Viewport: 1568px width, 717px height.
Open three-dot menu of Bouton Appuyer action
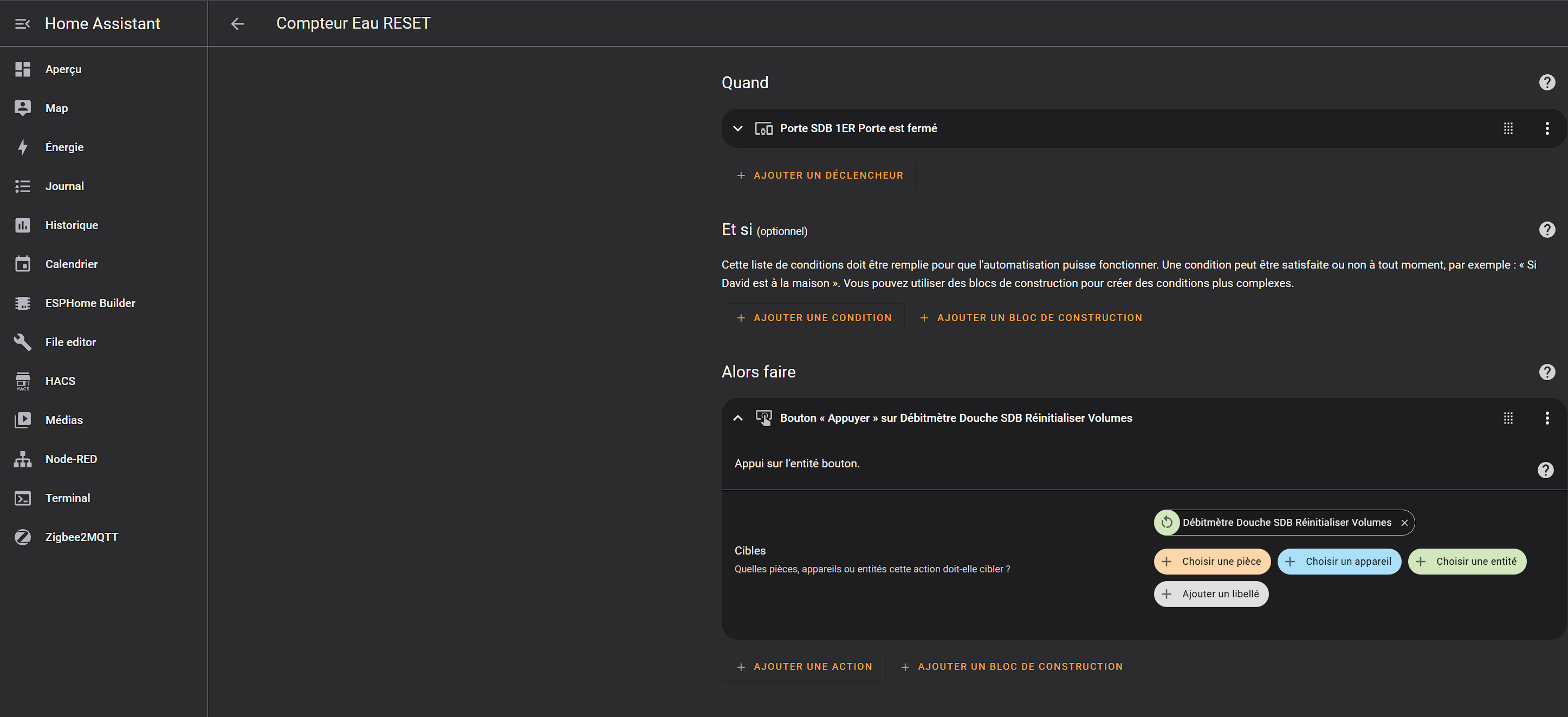(1547, 418)
